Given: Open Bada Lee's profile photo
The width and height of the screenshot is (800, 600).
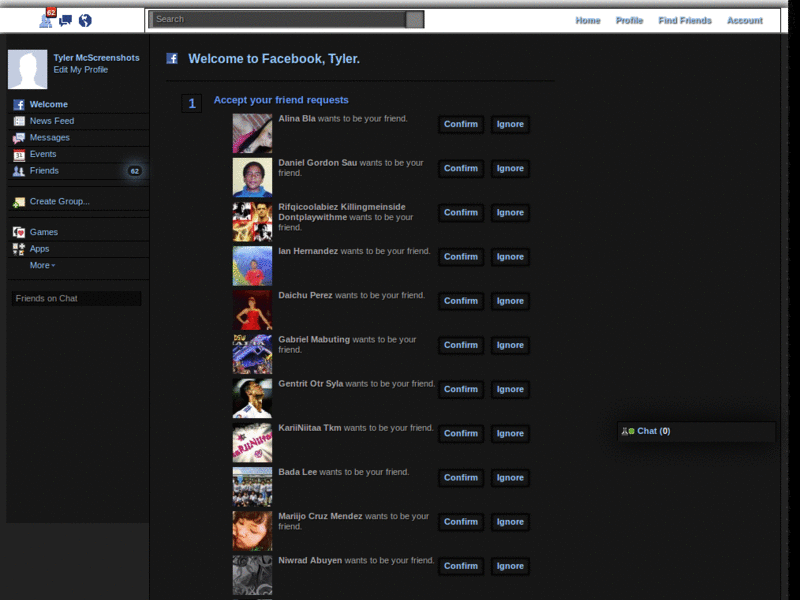Looking at the screenshot, I should click(253, 487).
